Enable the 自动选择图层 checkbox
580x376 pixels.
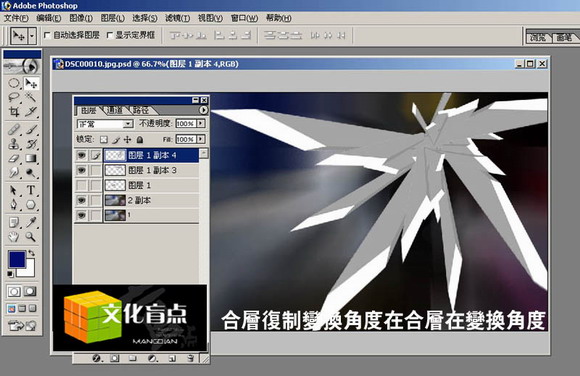47,35
